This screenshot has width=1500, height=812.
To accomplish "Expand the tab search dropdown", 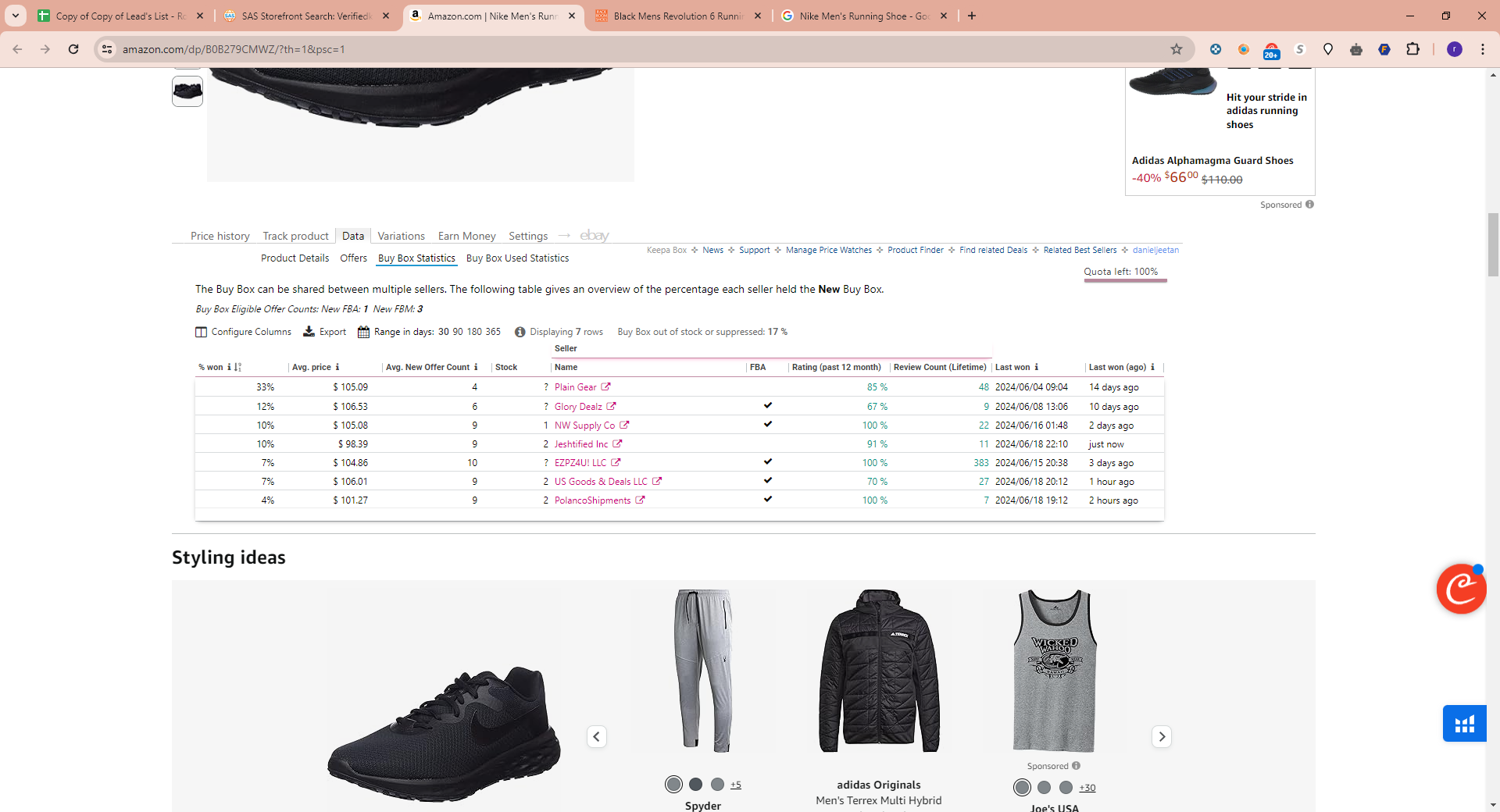I will 16,16.
